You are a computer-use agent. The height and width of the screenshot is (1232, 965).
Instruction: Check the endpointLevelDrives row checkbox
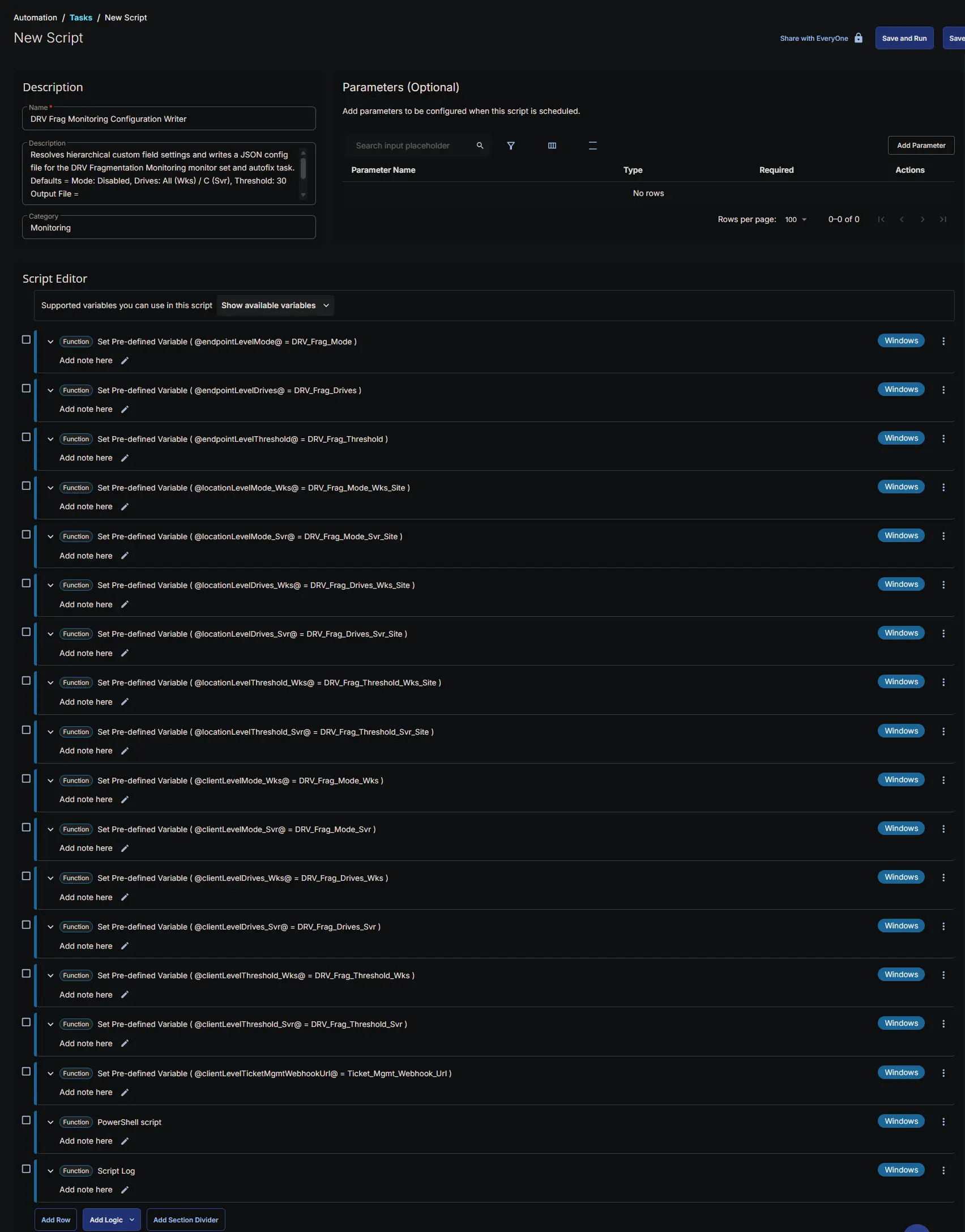point(26,389)
